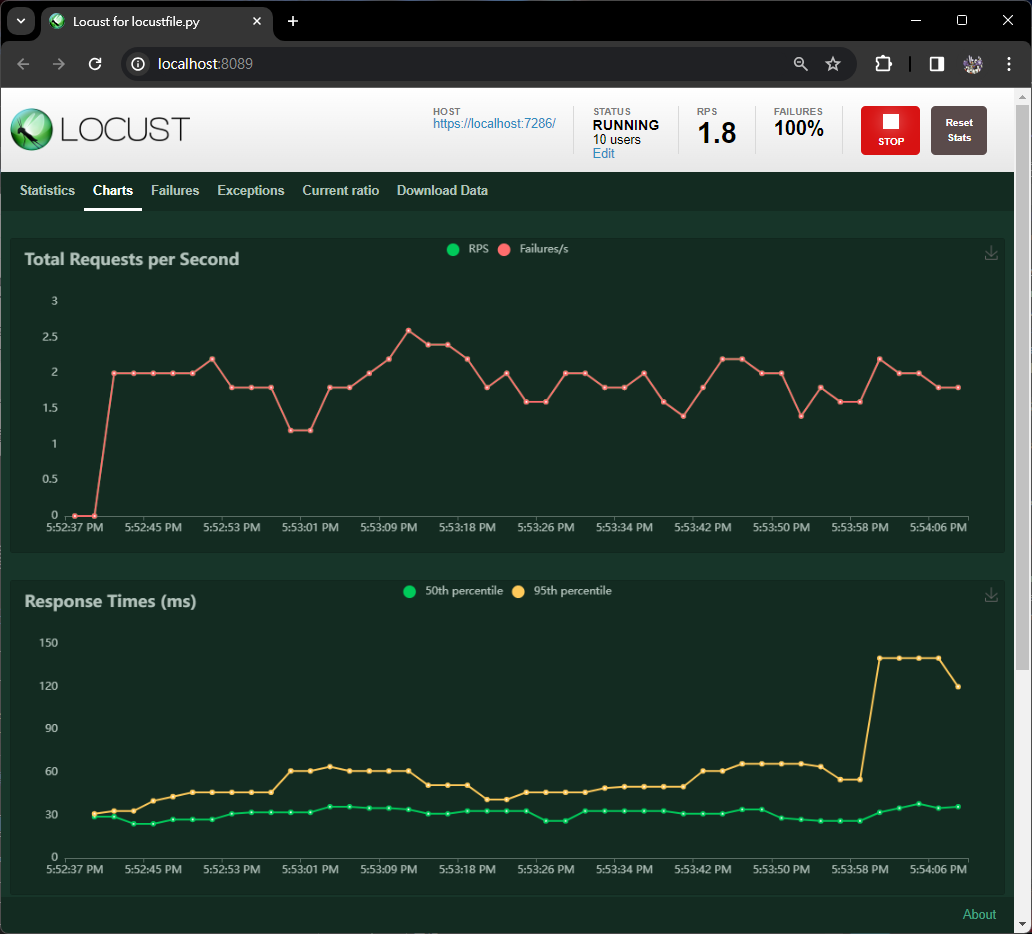Open the Chrome three-dot menu

tap(1008, 64)
